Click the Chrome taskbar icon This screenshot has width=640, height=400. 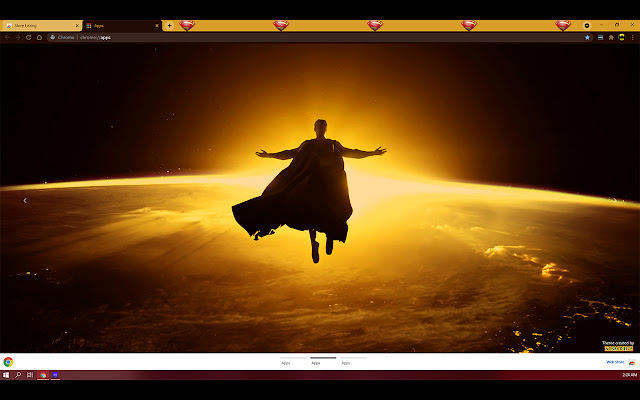tap(43, 375)
